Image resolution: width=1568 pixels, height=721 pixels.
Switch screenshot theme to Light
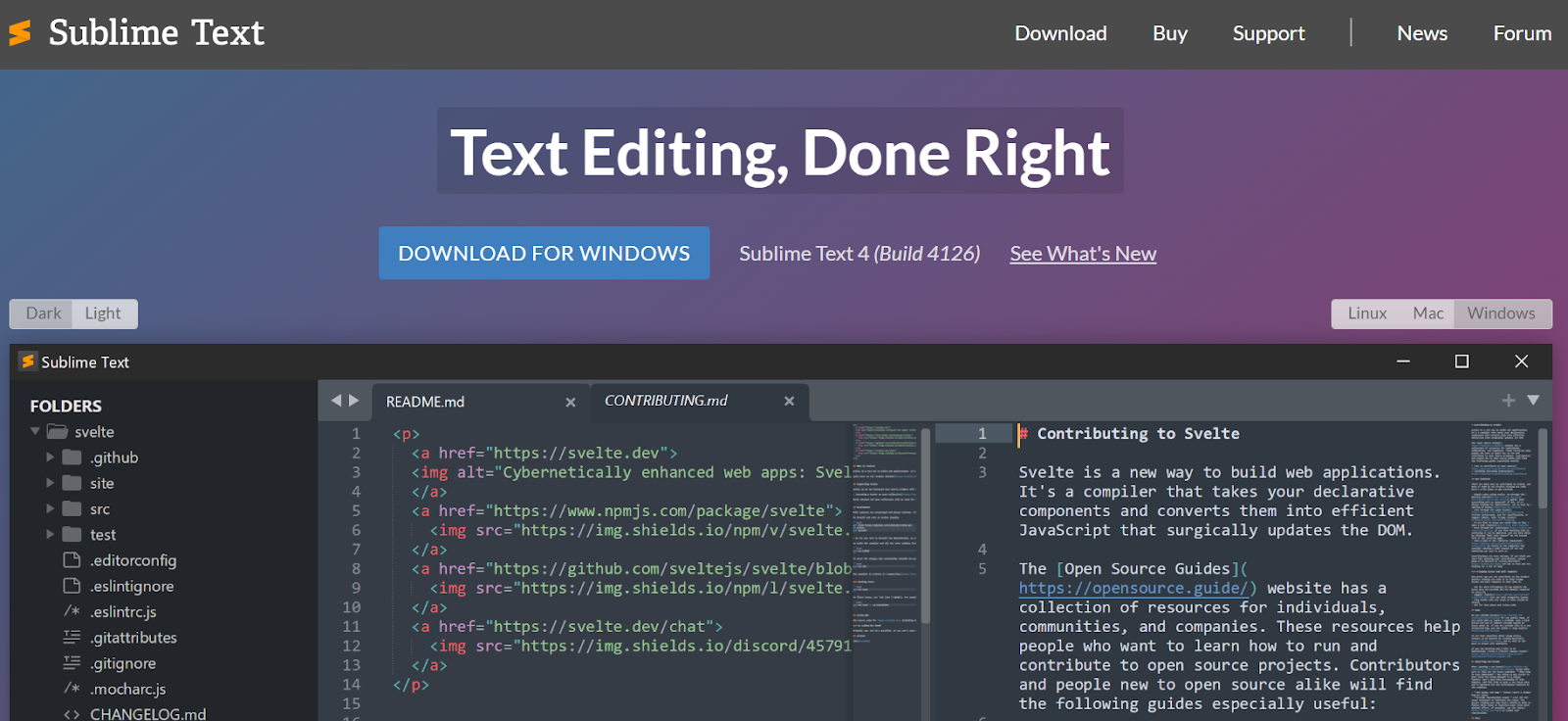point(103,313)
